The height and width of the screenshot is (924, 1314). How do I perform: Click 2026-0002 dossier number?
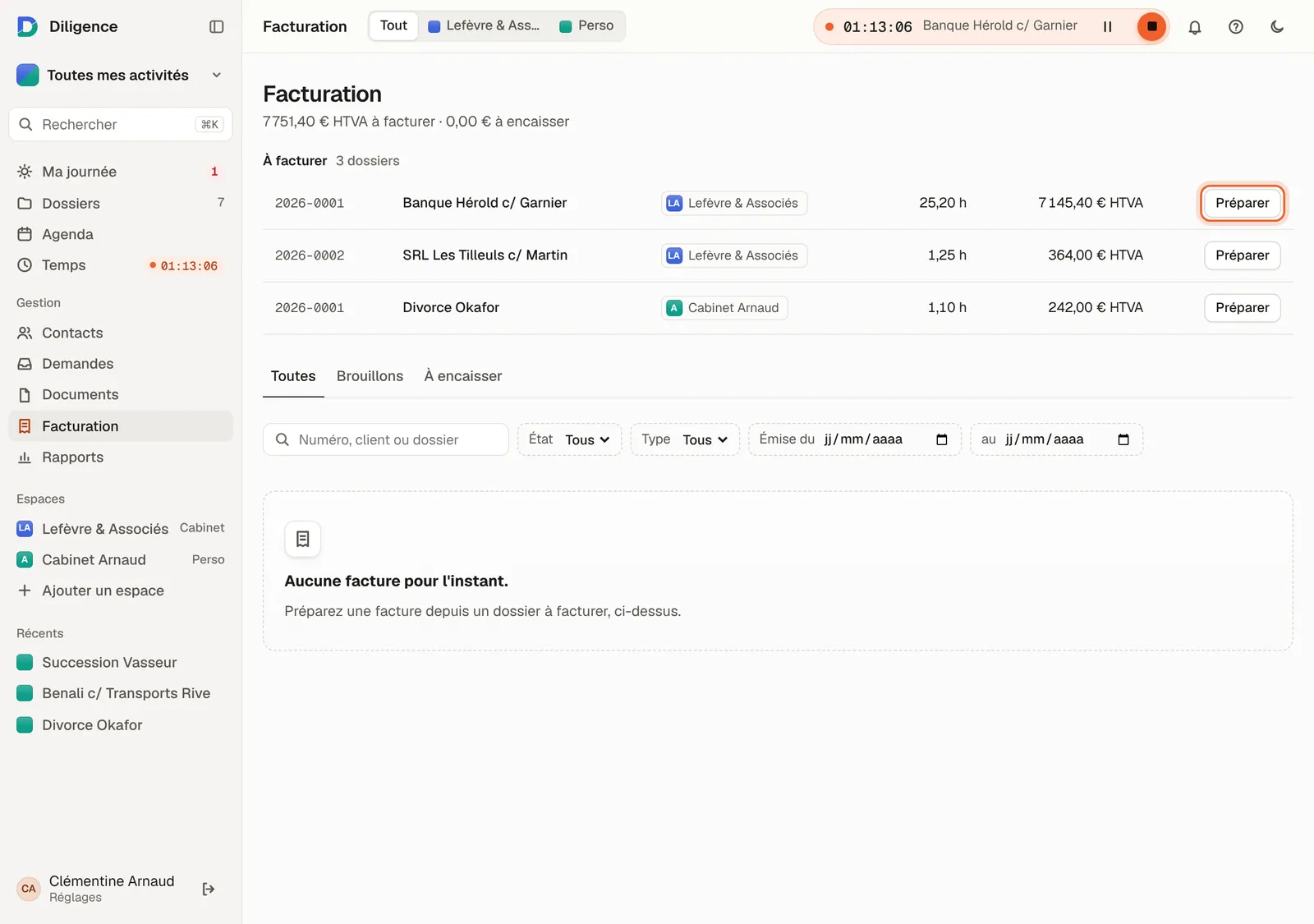pos(310,255)
